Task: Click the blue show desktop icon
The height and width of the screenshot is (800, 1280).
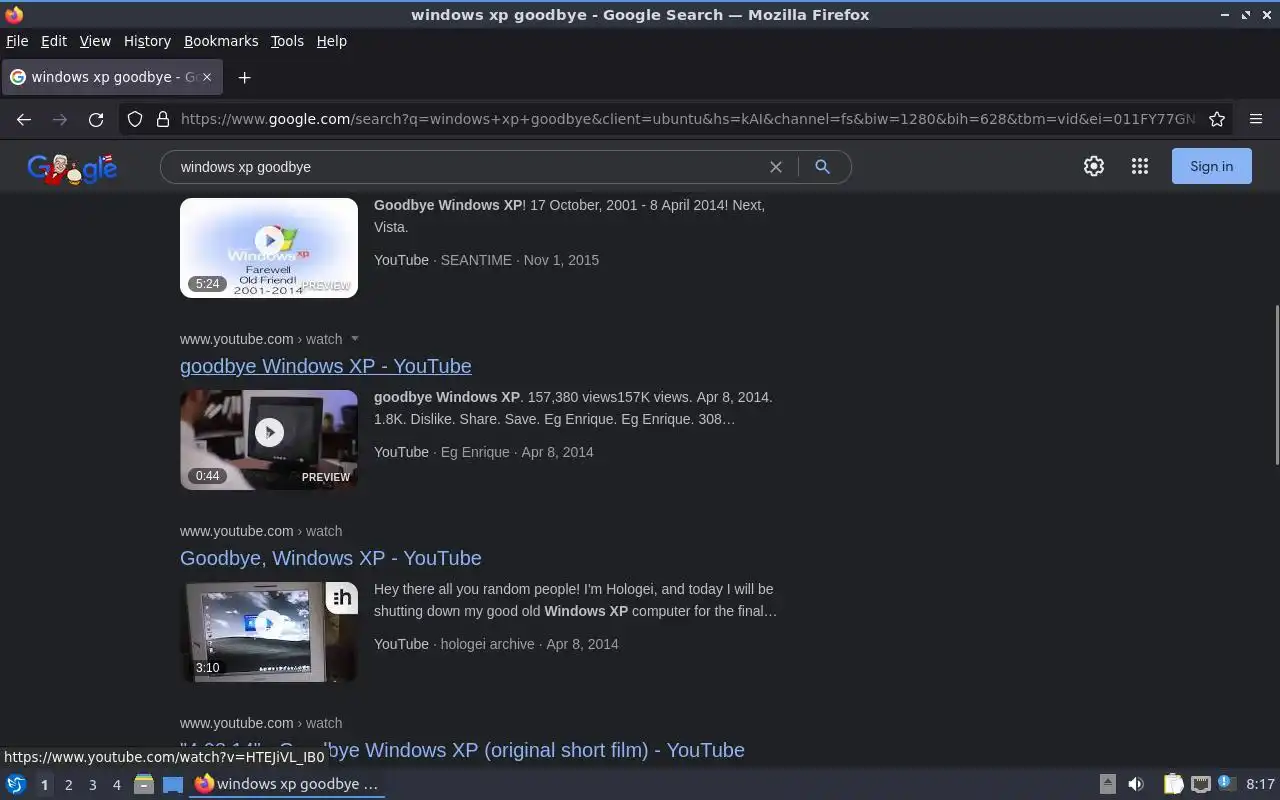Action: click(173, 784)
